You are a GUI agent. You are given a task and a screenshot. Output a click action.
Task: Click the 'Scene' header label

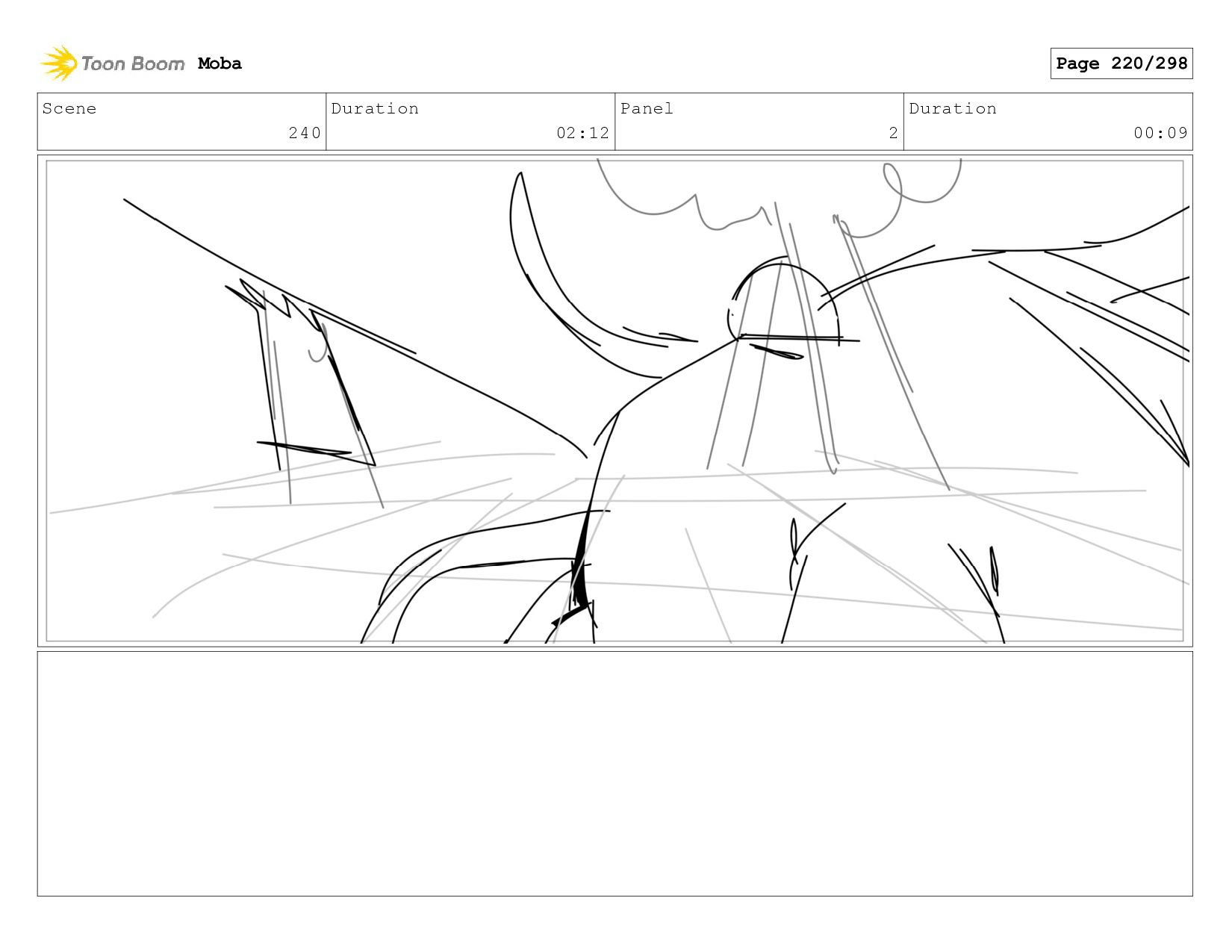click(x=69, y=108)
